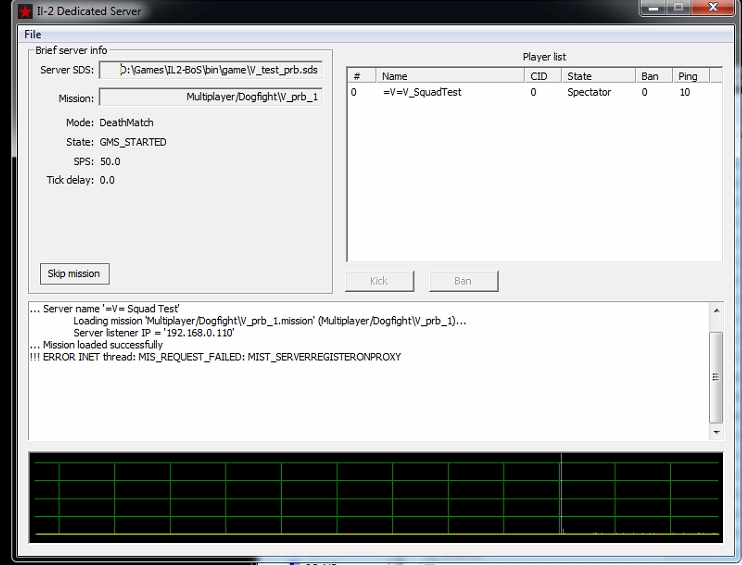Click the log scrollbar thumb
The image size is (742, 565).
click(716, 377)
